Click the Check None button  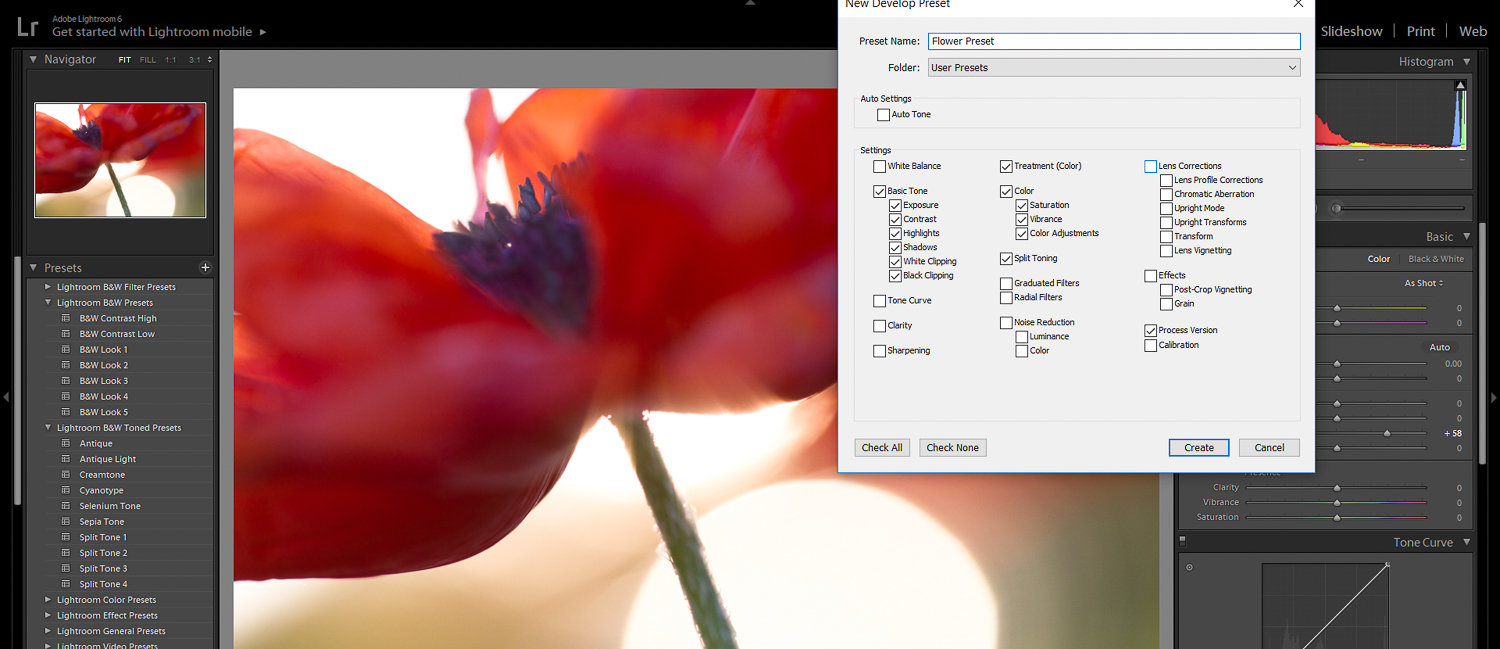[953, 448]
